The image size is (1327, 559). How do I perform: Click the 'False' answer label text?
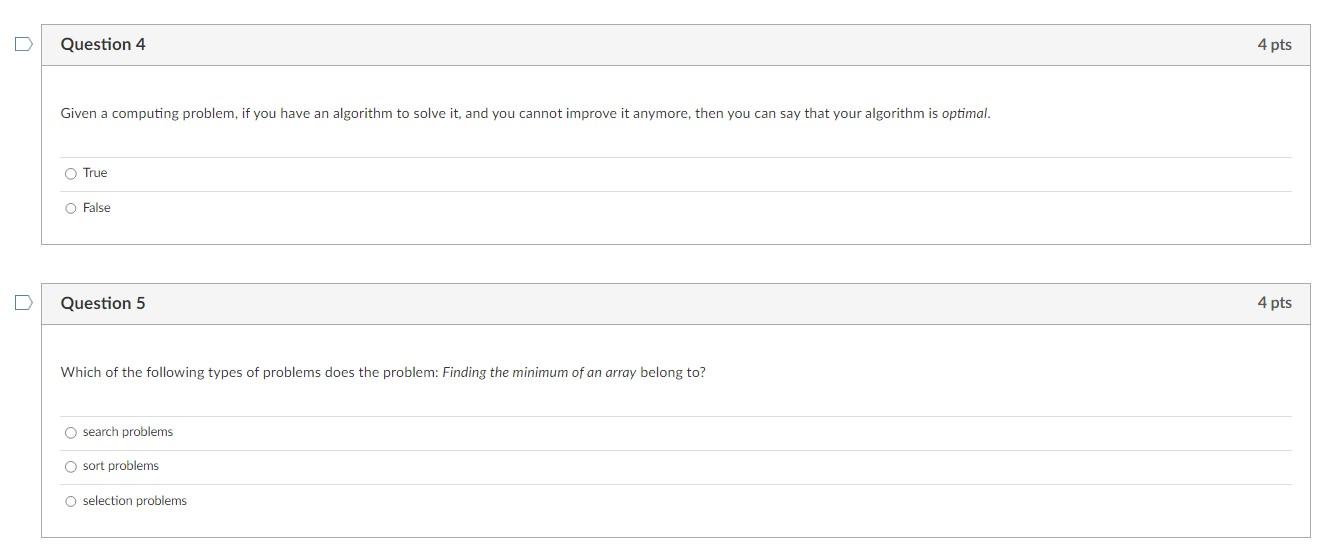[x=97, y=208]
